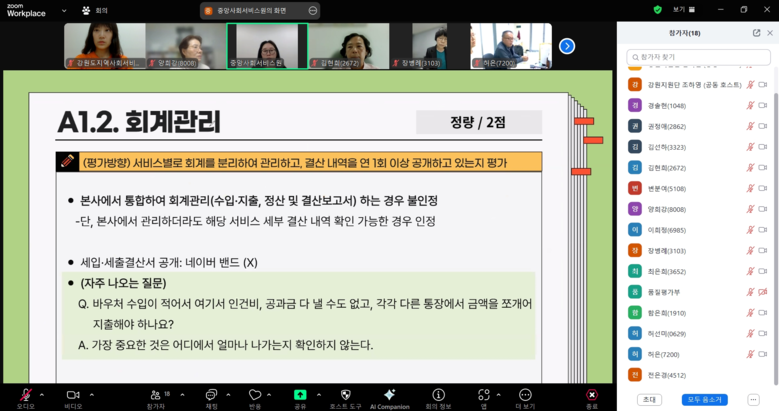The height and width of the screenshot is (411, 779).
Task: Open 호스트 도구 host tools shield icon
Action: tap(345, 394)
